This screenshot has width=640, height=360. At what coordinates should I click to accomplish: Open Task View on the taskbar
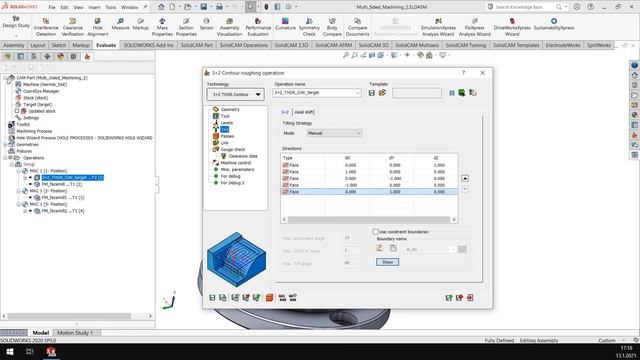[30, 352]
